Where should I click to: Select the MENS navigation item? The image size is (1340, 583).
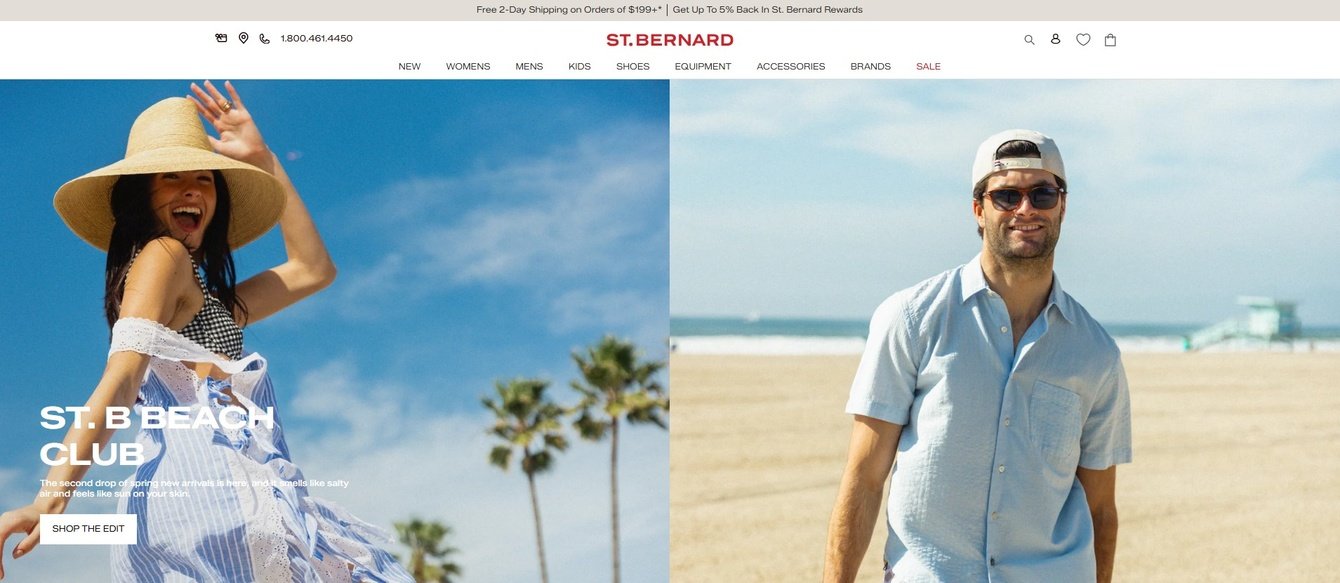tap(529, 67)
